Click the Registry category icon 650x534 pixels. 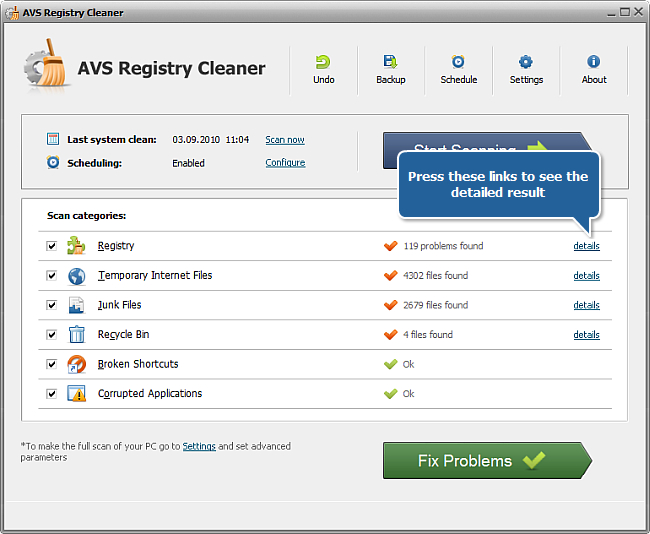coord(76,245)
